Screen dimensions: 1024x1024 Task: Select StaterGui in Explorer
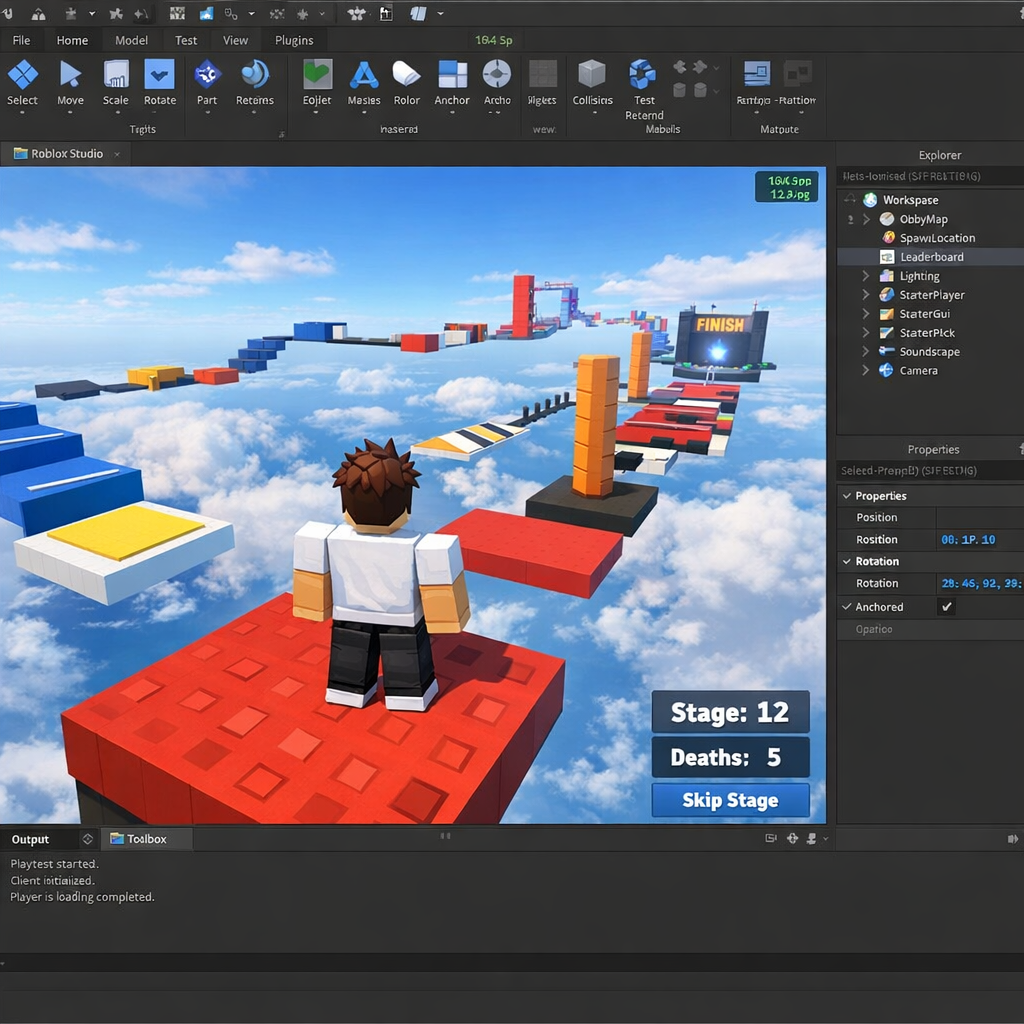pyautogui.click(x=924, y=313)
